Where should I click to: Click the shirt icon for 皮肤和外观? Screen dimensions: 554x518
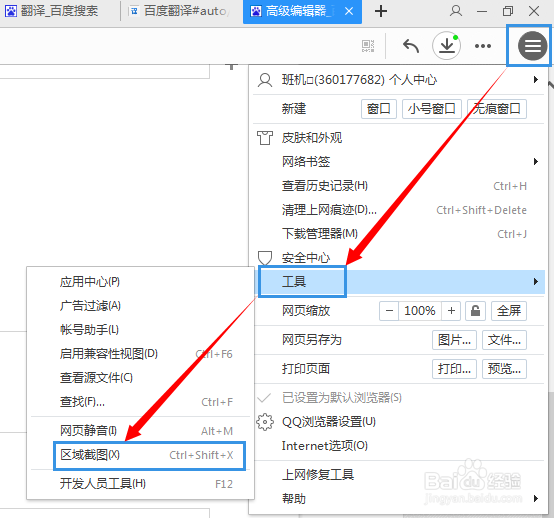(x=265, y=138)
